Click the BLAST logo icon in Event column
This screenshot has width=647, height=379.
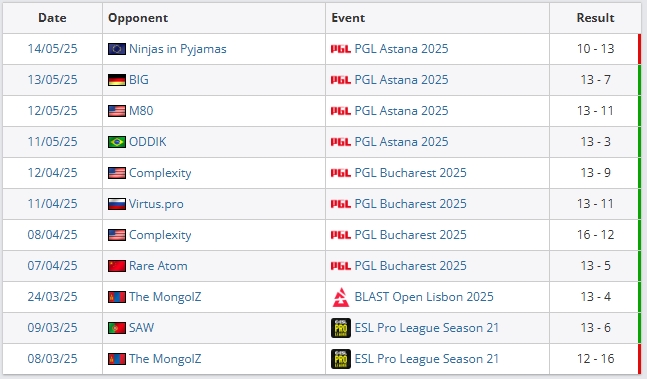[341, 297]
